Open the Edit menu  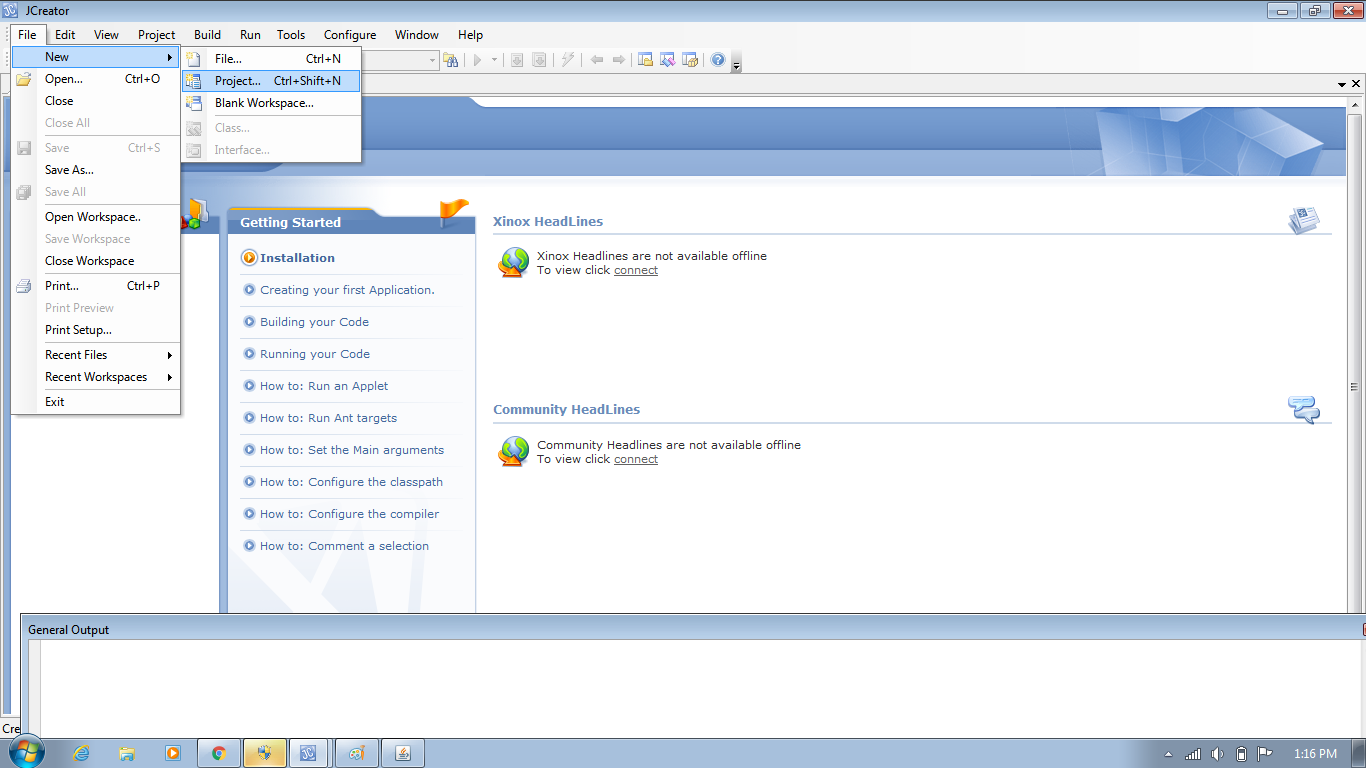point(65,34)
